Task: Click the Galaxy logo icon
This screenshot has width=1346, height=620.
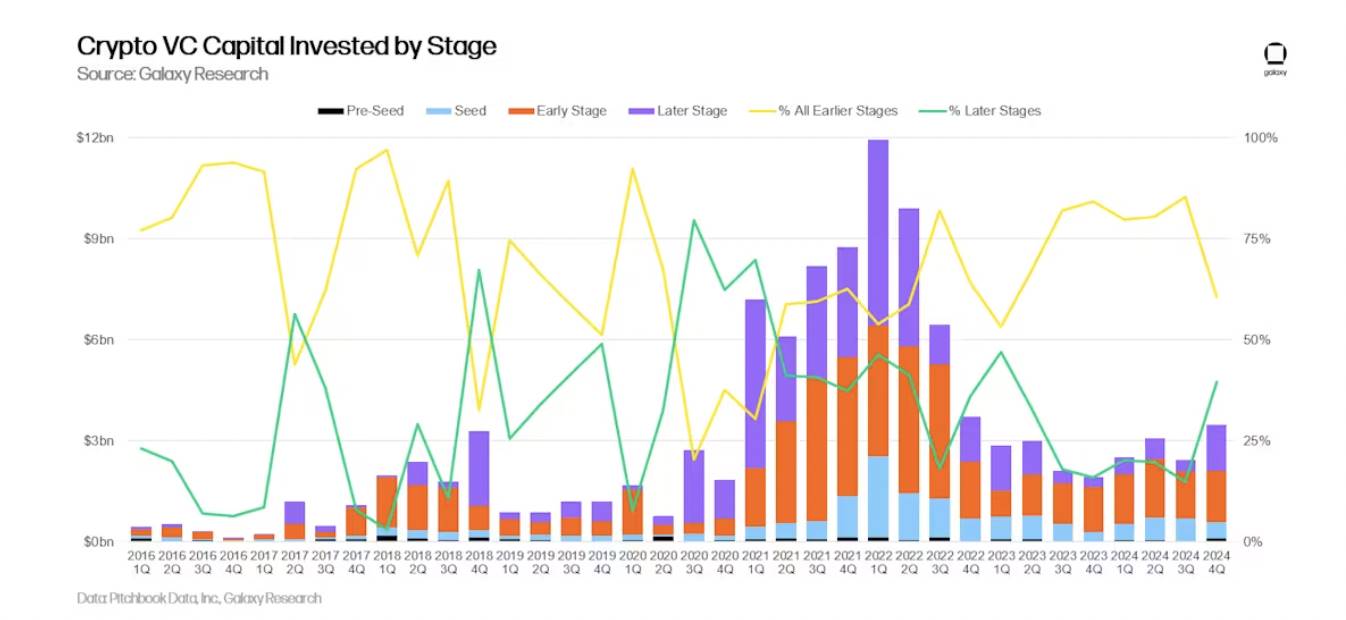Action: [1275, 59]
